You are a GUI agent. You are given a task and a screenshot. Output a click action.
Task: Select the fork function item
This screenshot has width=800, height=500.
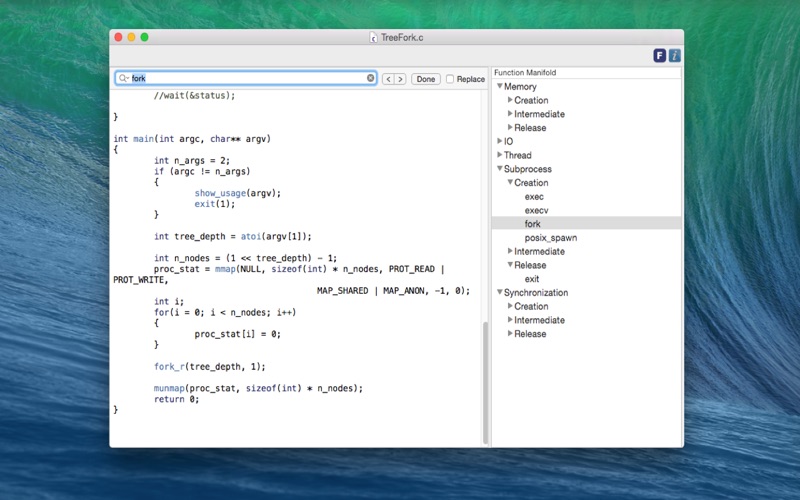[586, 223]
